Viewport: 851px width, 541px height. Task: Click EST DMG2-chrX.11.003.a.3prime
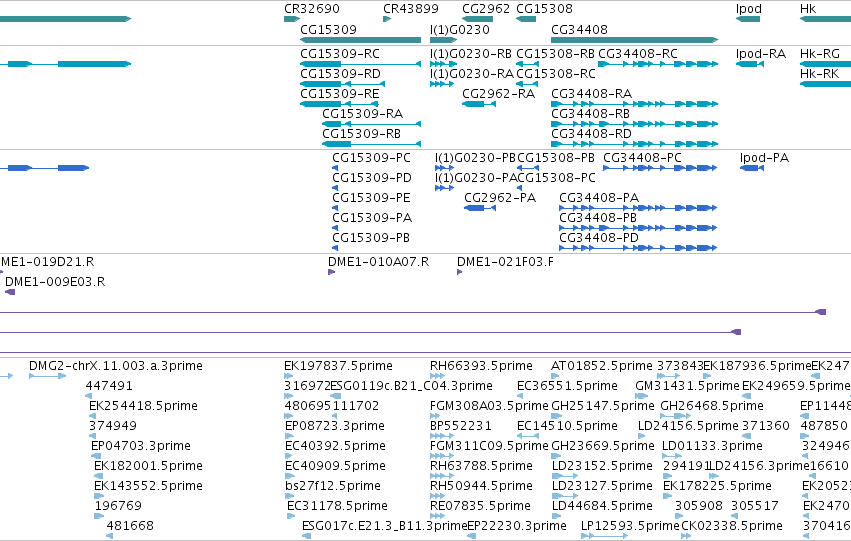point(47,376)
